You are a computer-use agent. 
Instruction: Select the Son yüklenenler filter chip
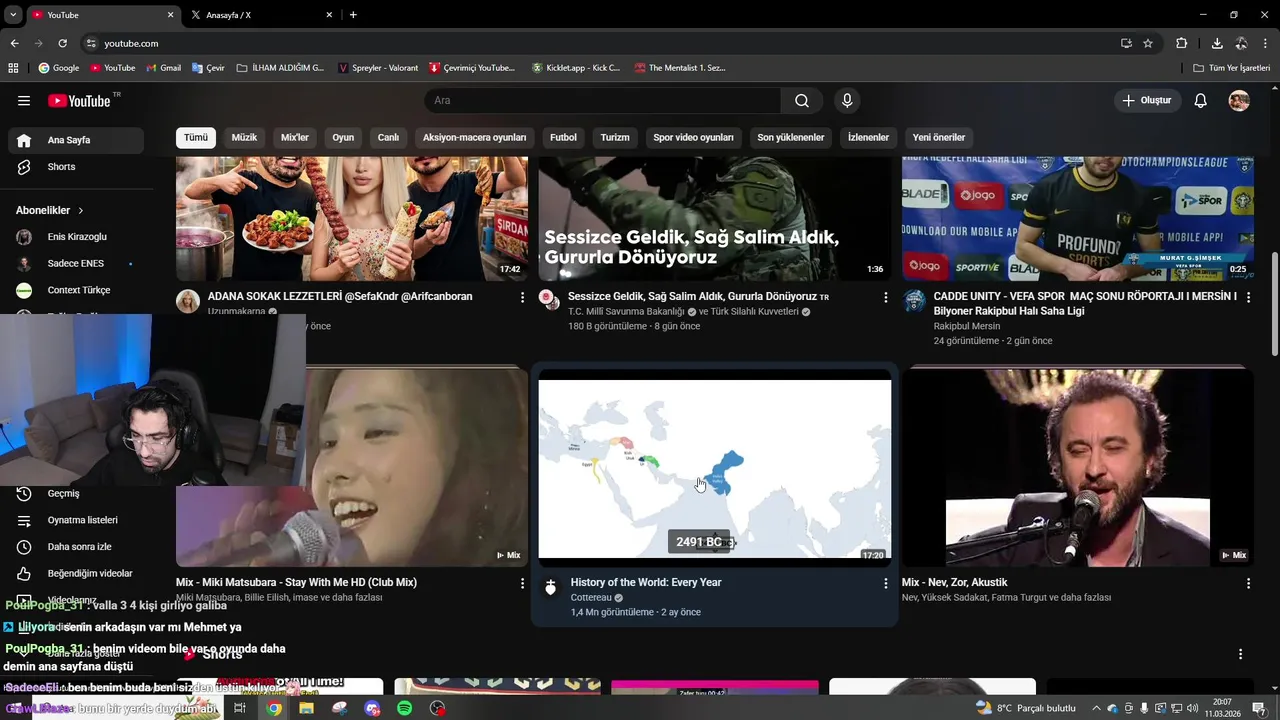[791, 138]
